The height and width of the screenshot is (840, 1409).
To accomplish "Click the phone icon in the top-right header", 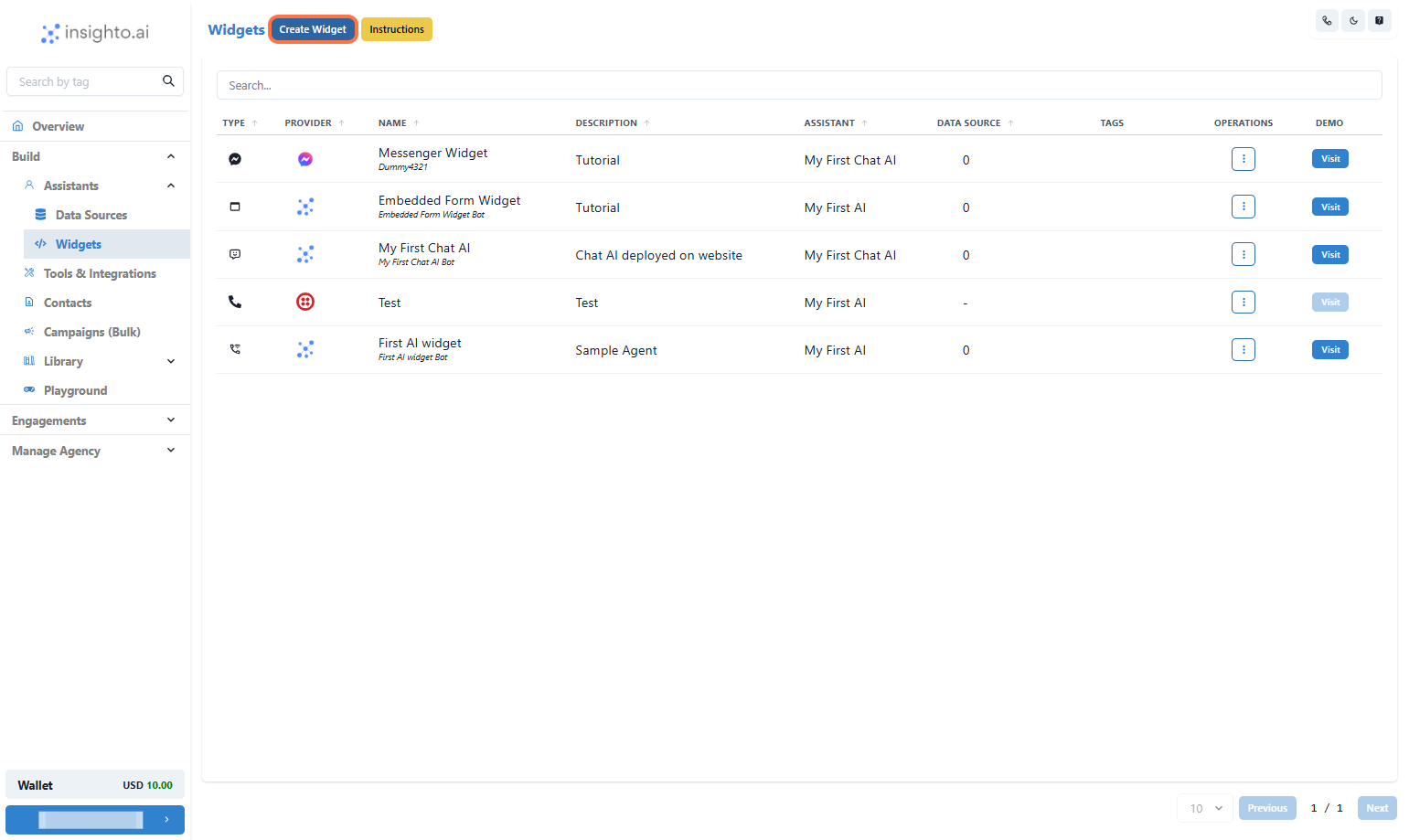I will point(1327,20).
